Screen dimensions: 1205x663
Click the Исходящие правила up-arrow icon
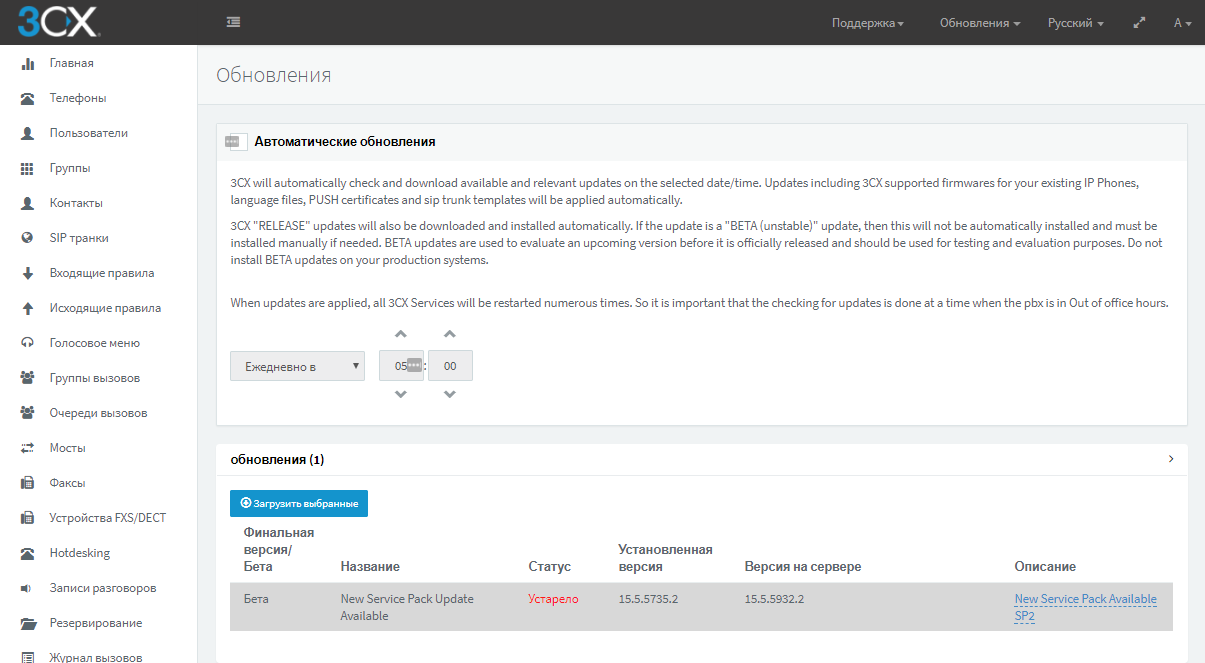(28, 308)
